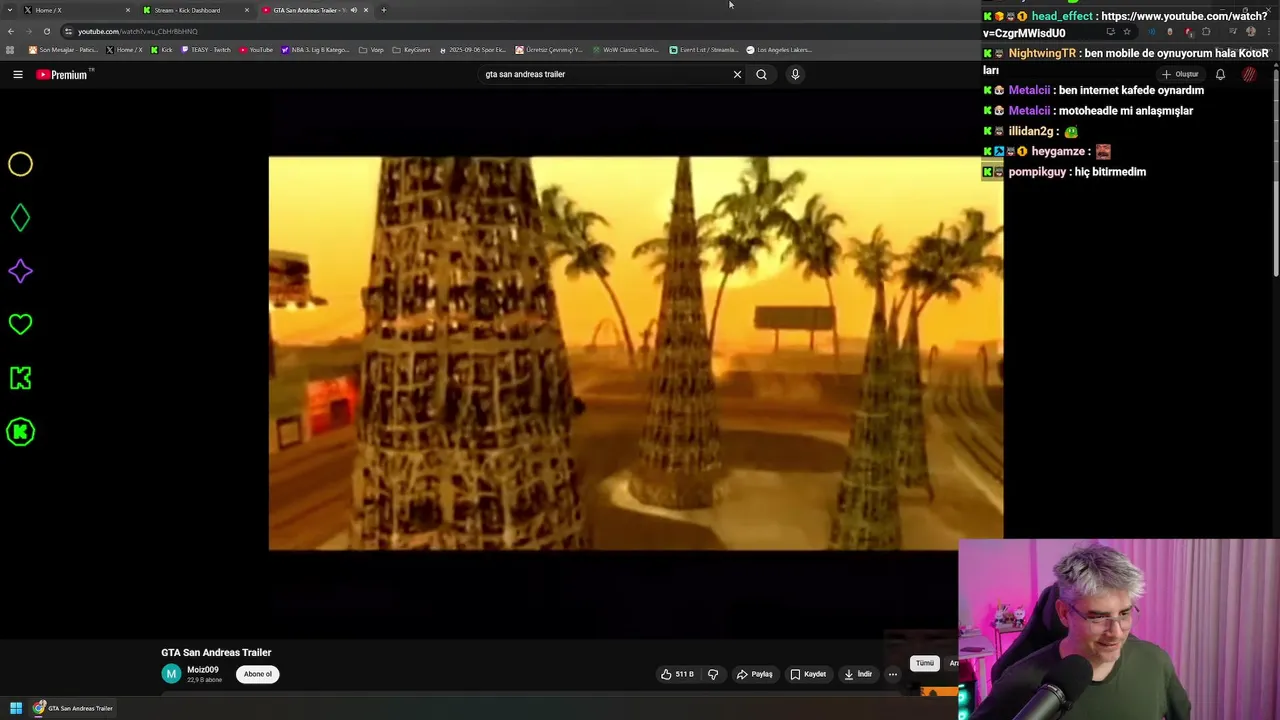Clear the search box with X
Image resolution: width=1280 pixels, height=720 pixels.
pos(737,74)
